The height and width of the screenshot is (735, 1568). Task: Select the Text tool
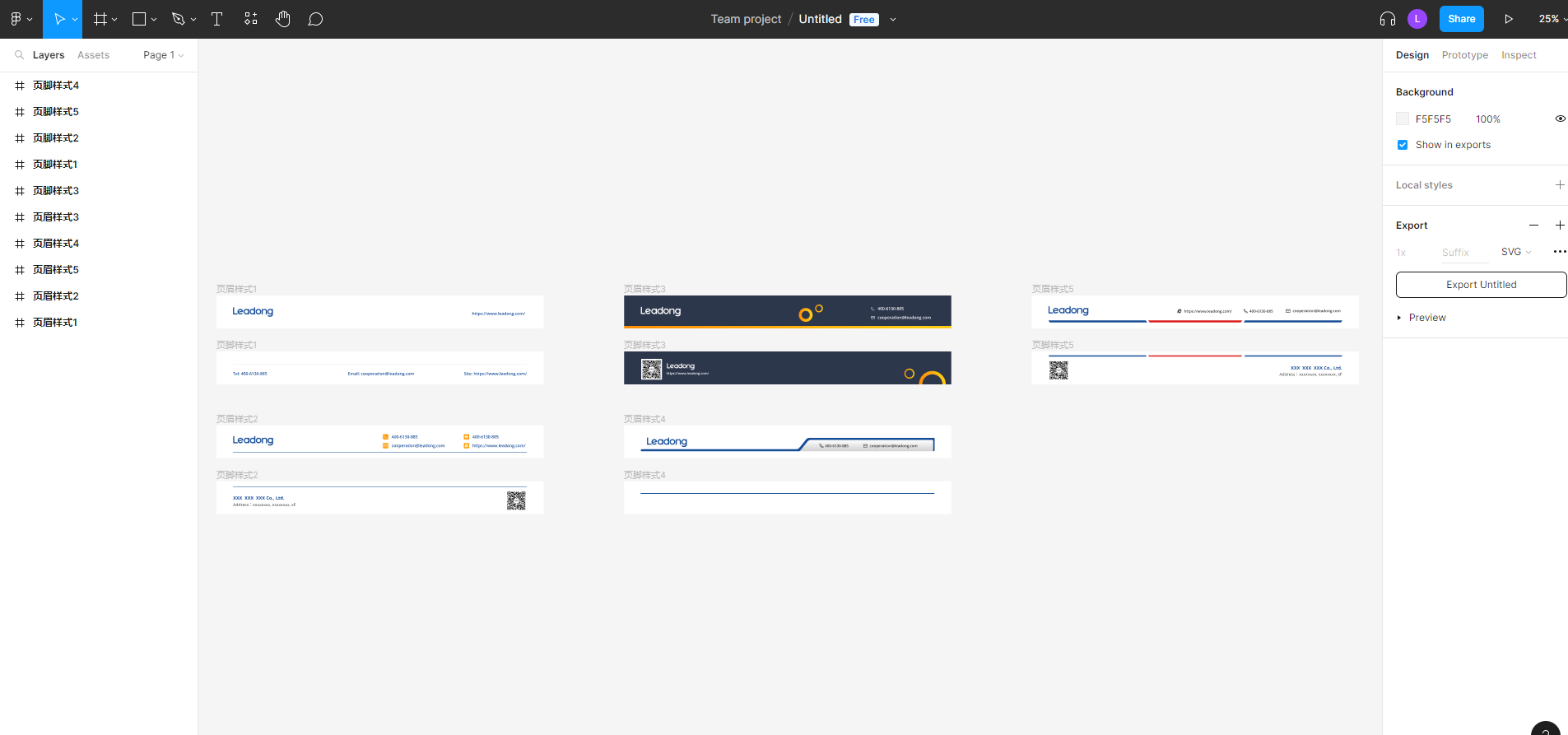point(217,19)
